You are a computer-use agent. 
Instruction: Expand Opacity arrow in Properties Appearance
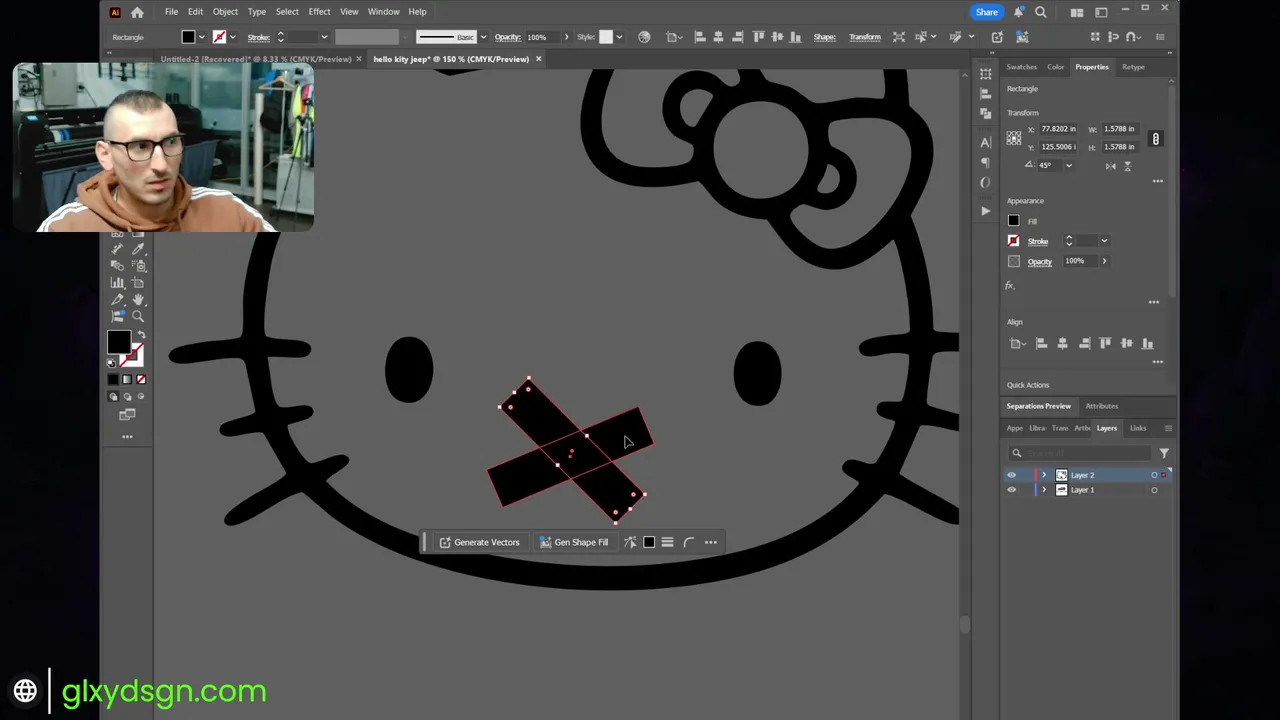click(1104, 261)
